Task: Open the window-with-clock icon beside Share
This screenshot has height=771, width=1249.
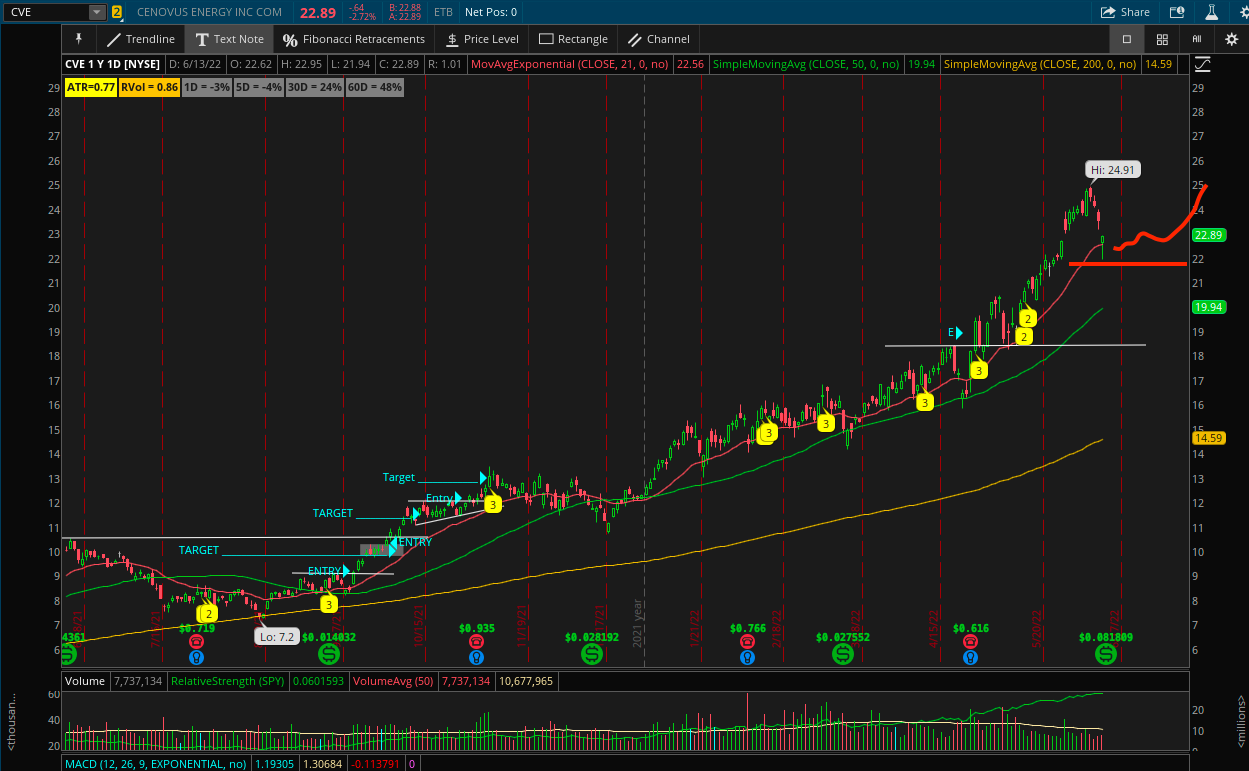Action: (x=1177, y=12)
